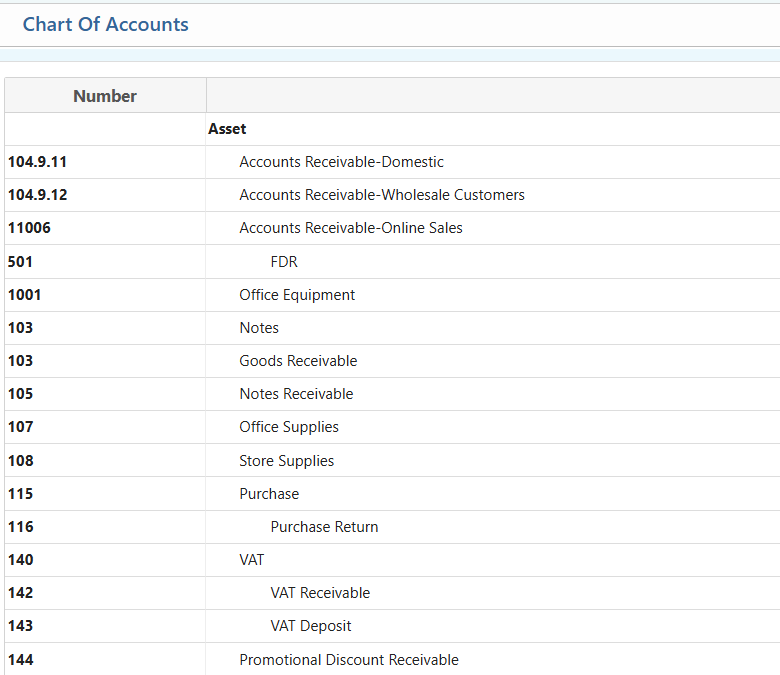The width and height of the screenshot is (780, 675).
Task: Select the Store Supplies account
Action: point(286,461)
